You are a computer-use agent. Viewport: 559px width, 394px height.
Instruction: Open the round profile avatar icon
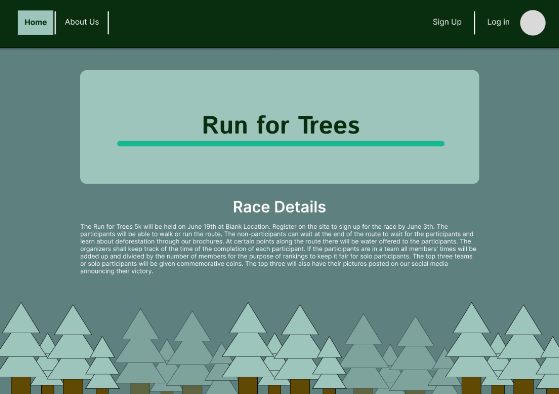(533, 23)
